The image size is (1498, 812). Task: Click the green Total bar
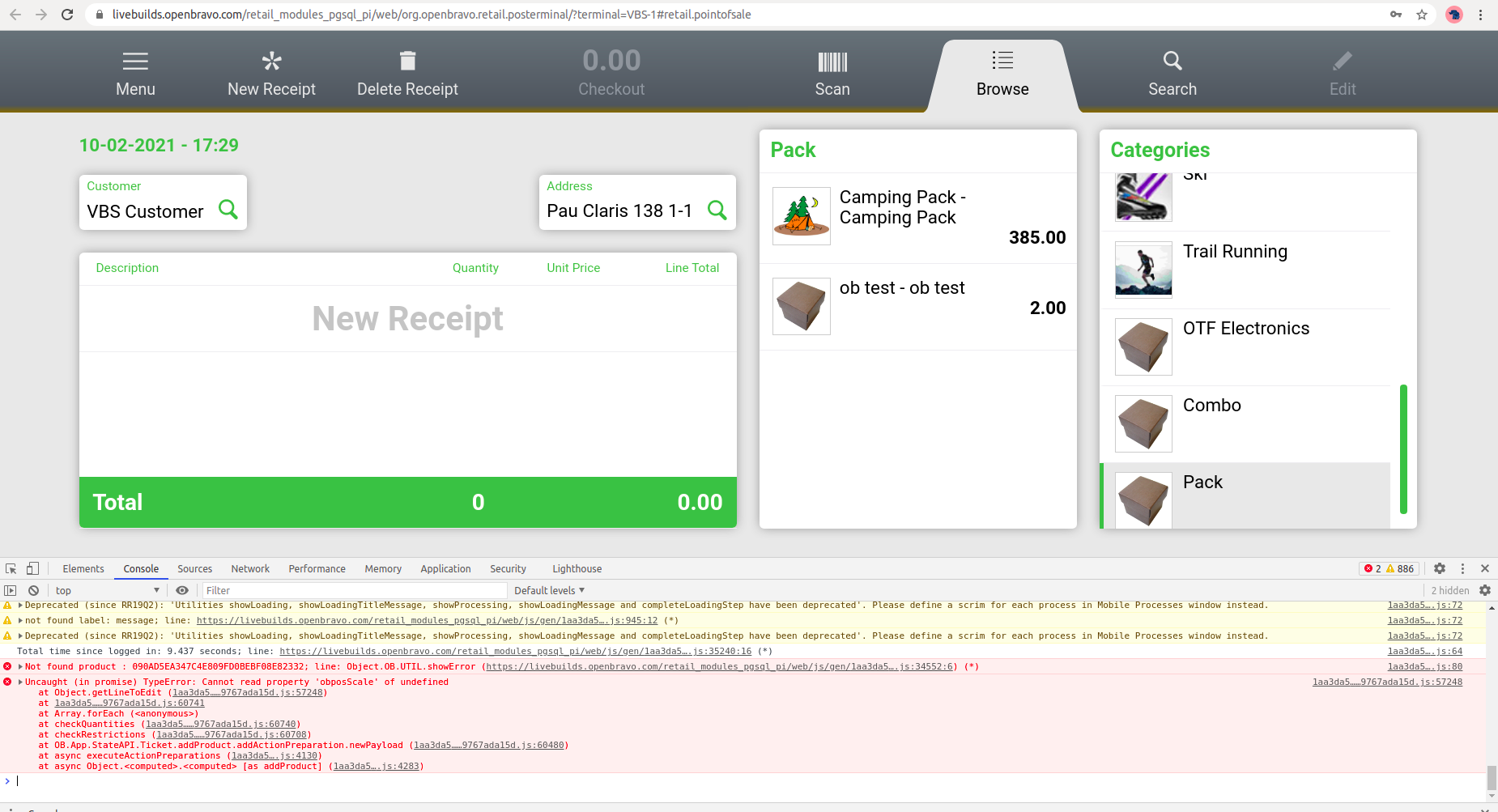coord(408,502)
